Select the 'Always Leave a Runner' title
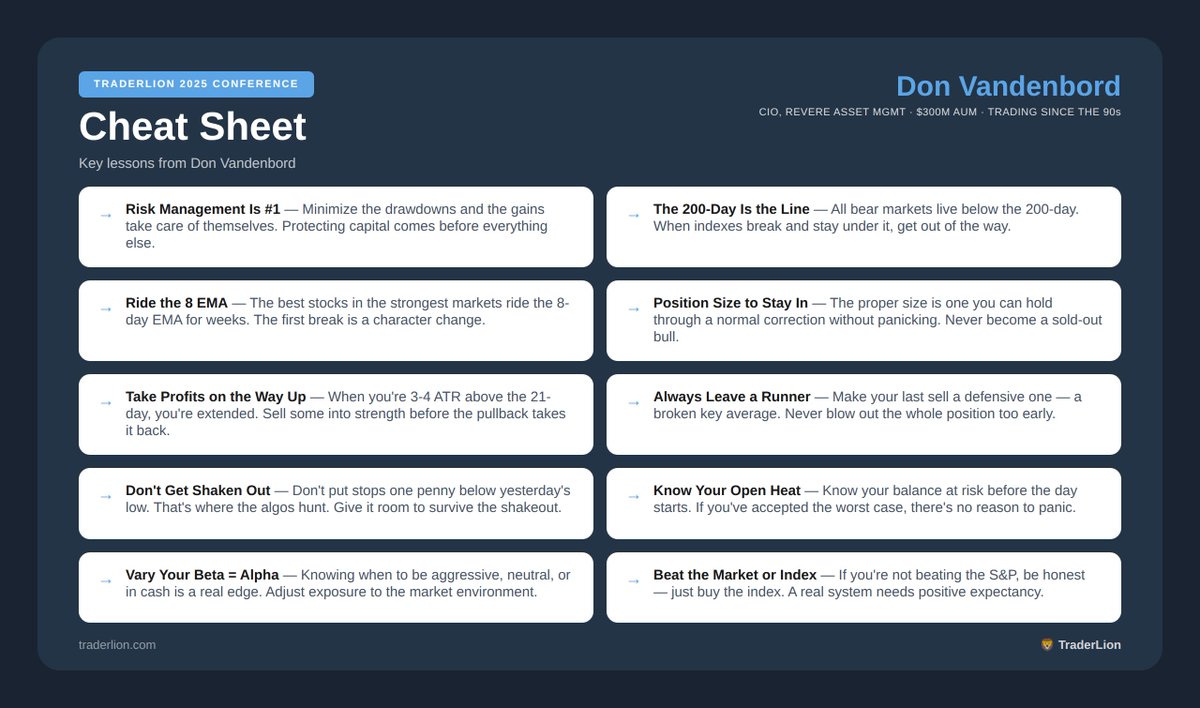Image resolution: width=1200 pixels, height=708 pixels. pos(734,397)
